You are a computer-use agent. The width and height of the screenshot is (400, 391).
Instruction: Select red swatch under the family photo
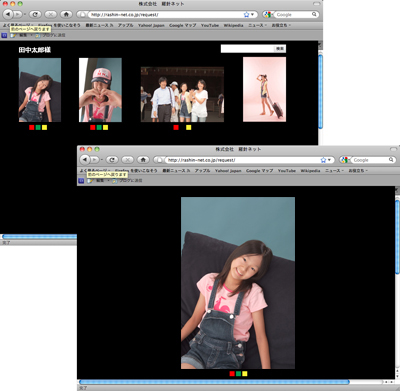(176, 127)
